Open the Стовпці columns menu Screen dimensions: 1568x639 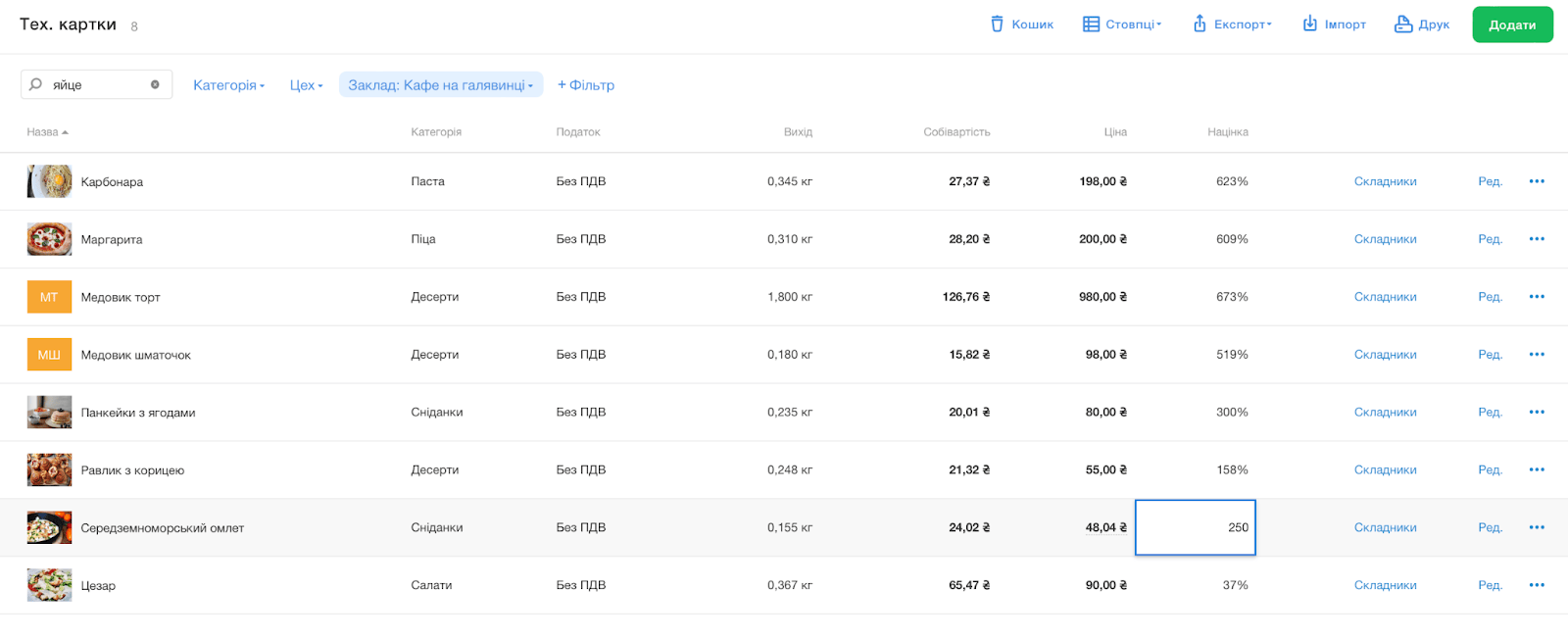click(x=1121, y=25)
